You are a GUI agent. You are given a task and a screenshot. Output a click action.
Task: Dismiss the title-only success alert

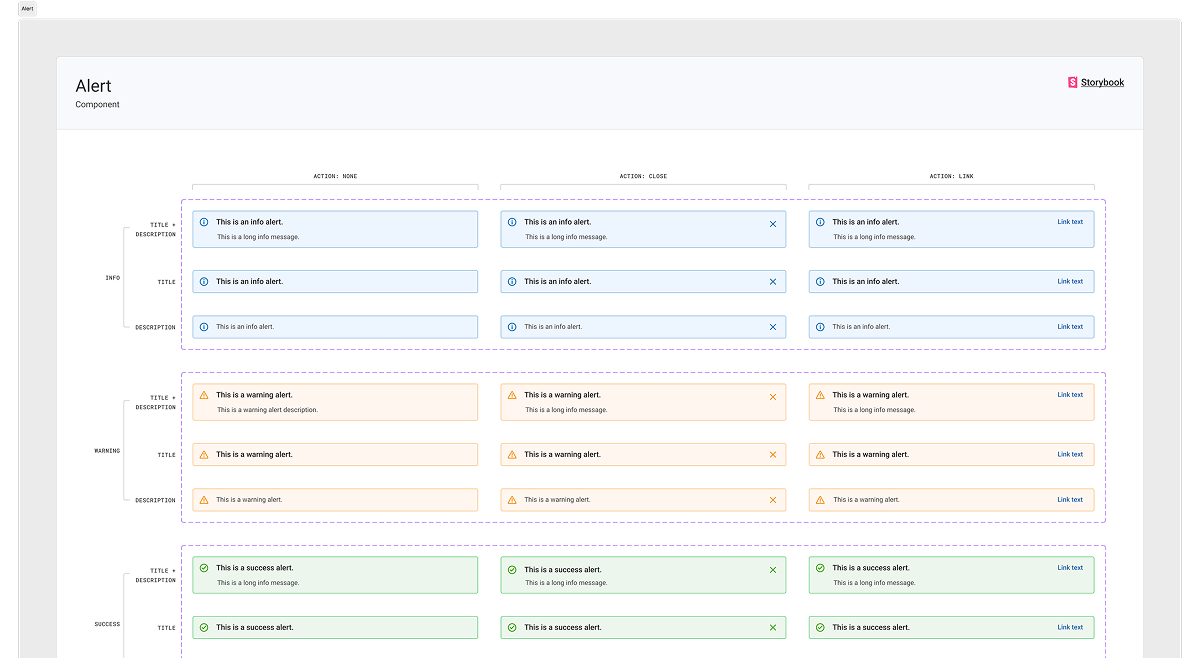773,628
